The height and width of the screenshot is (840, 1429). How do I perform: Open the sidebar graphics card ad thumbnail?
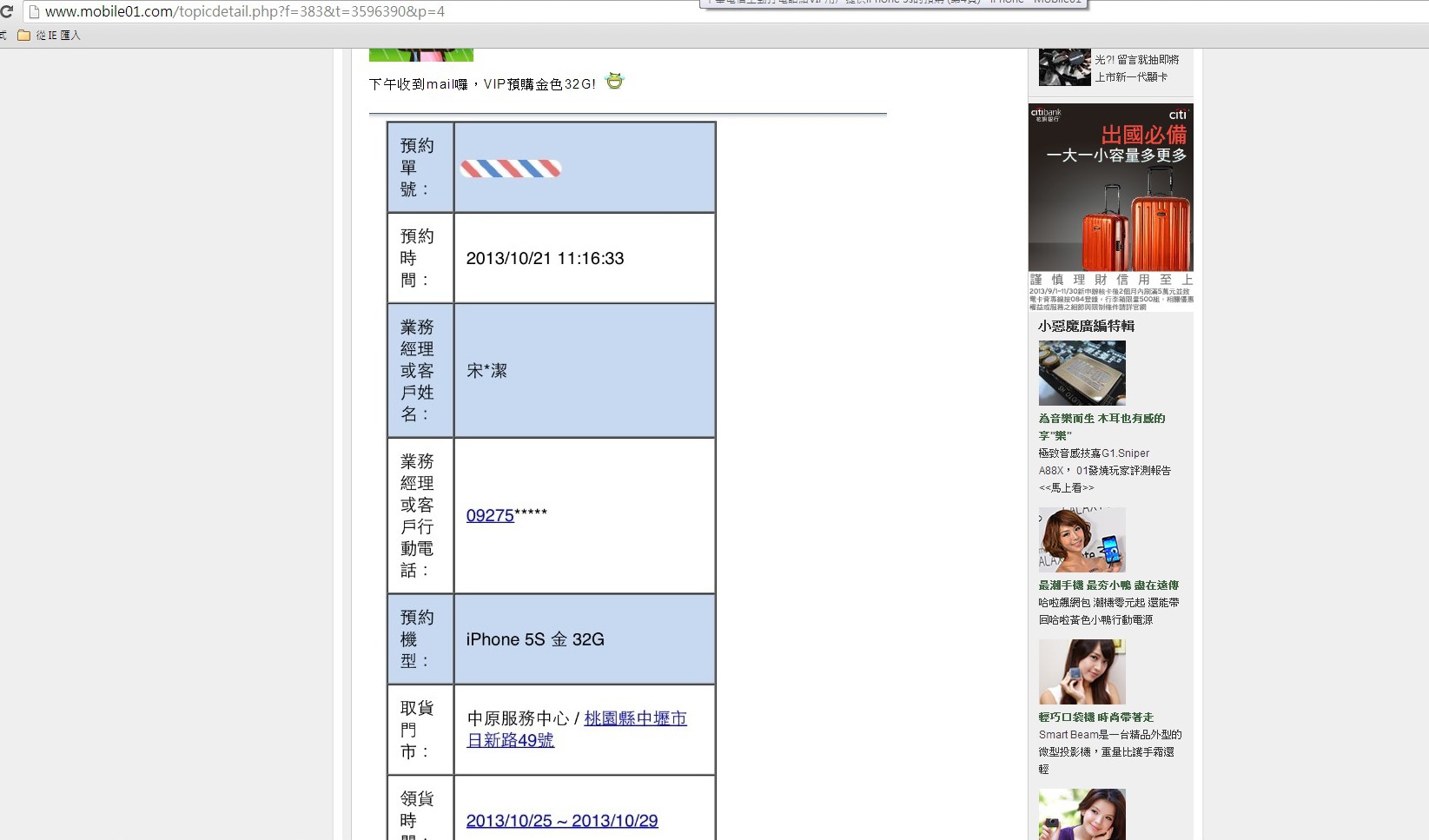[x=1064, y=67]
